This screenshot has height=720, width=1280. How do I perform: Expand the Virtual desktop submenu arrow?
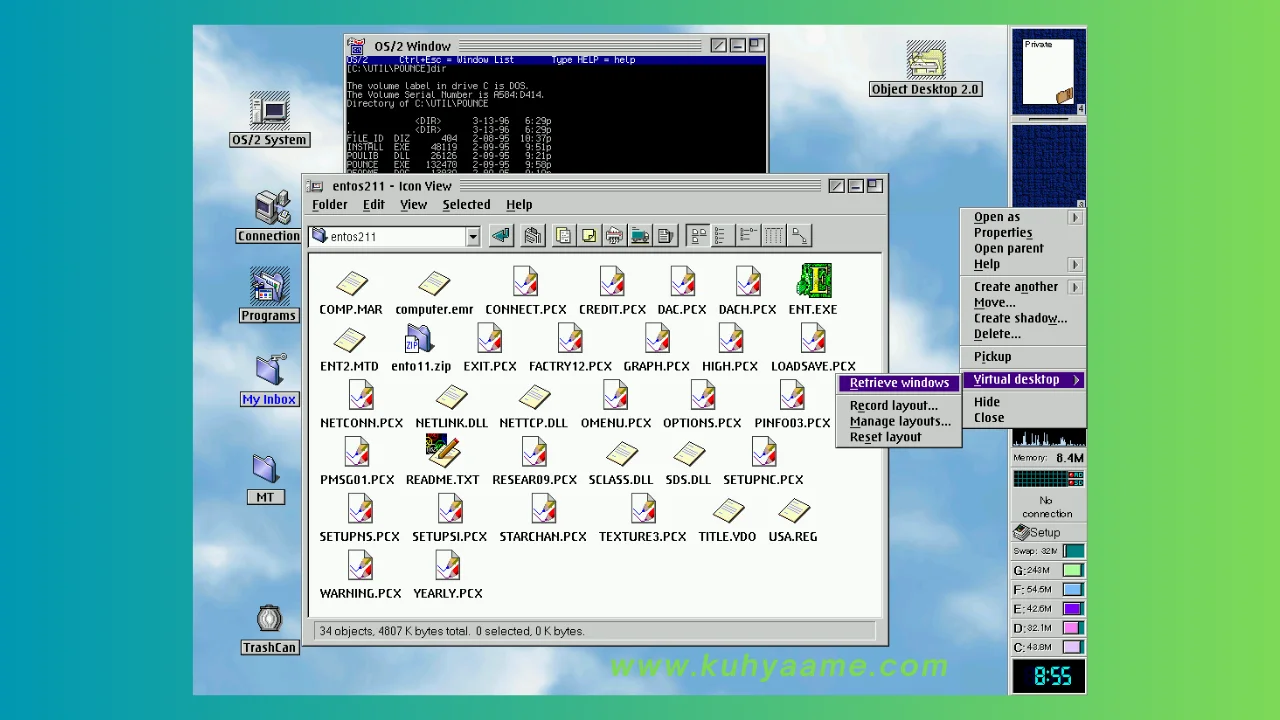(1076, 380)
